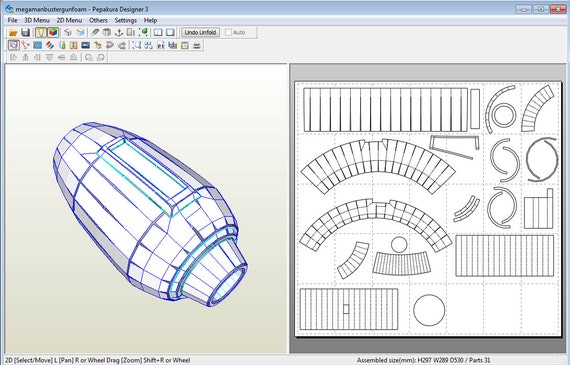
Task: Click the open file folder icon
Action: tap(13, 32)
